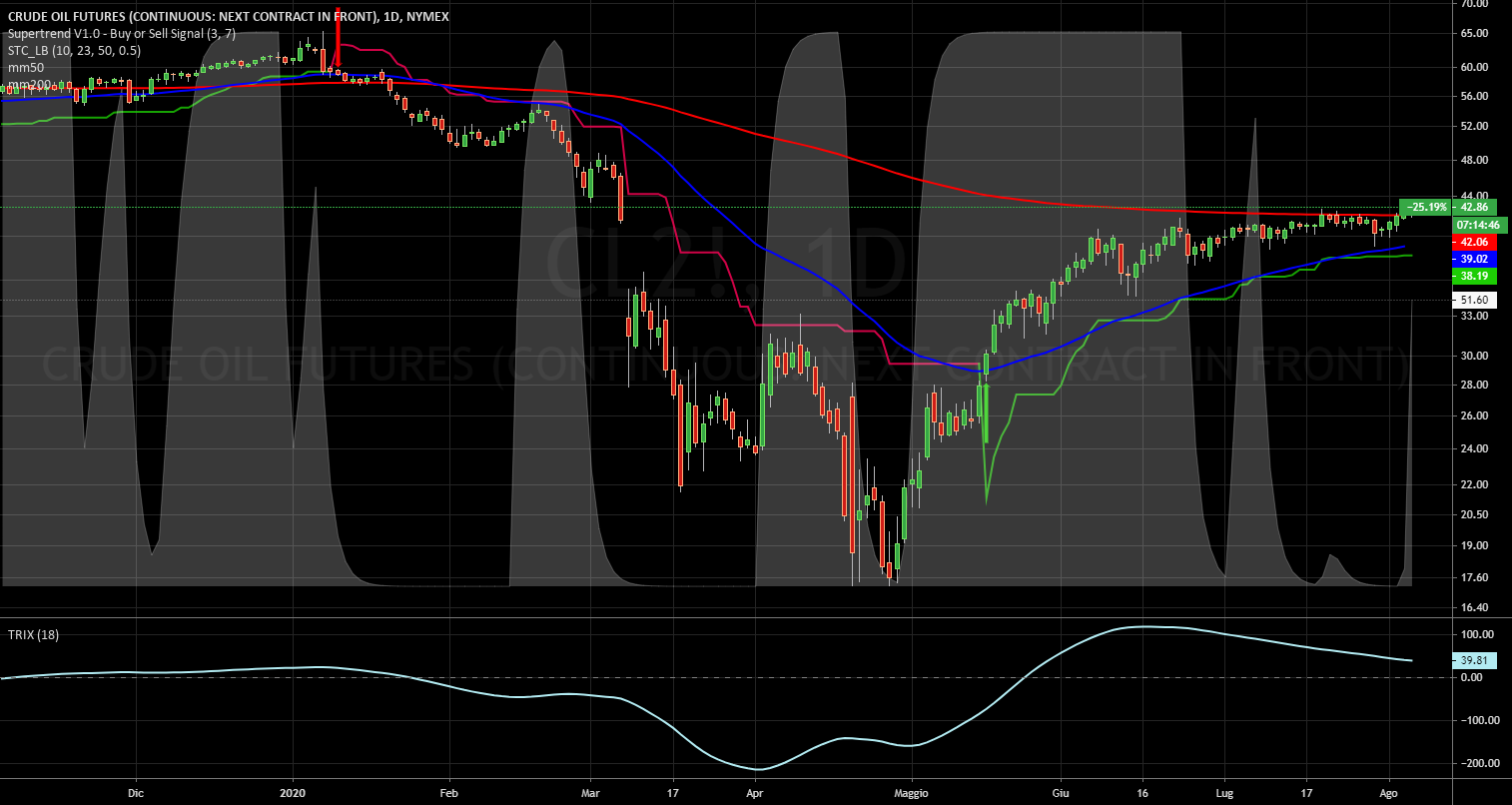Click the Giu date label
The height and width of the screenshot is (805, 1512).
[1060, 793]
